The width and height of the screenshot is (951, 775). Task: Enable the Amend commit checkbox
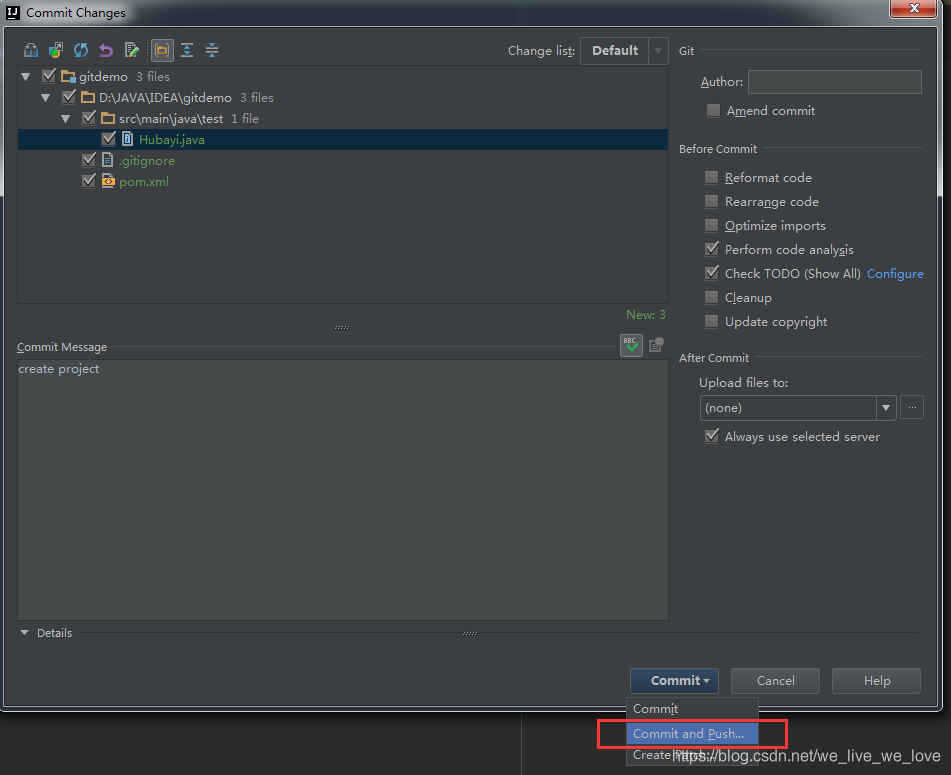(713, 110)
